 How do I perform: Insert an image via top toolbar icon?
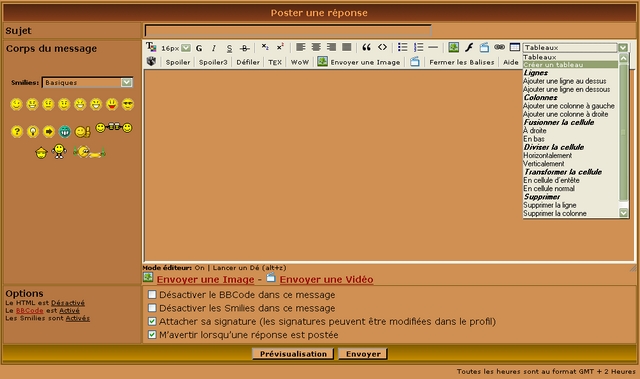pyautogui.click(x=453, y=47)
